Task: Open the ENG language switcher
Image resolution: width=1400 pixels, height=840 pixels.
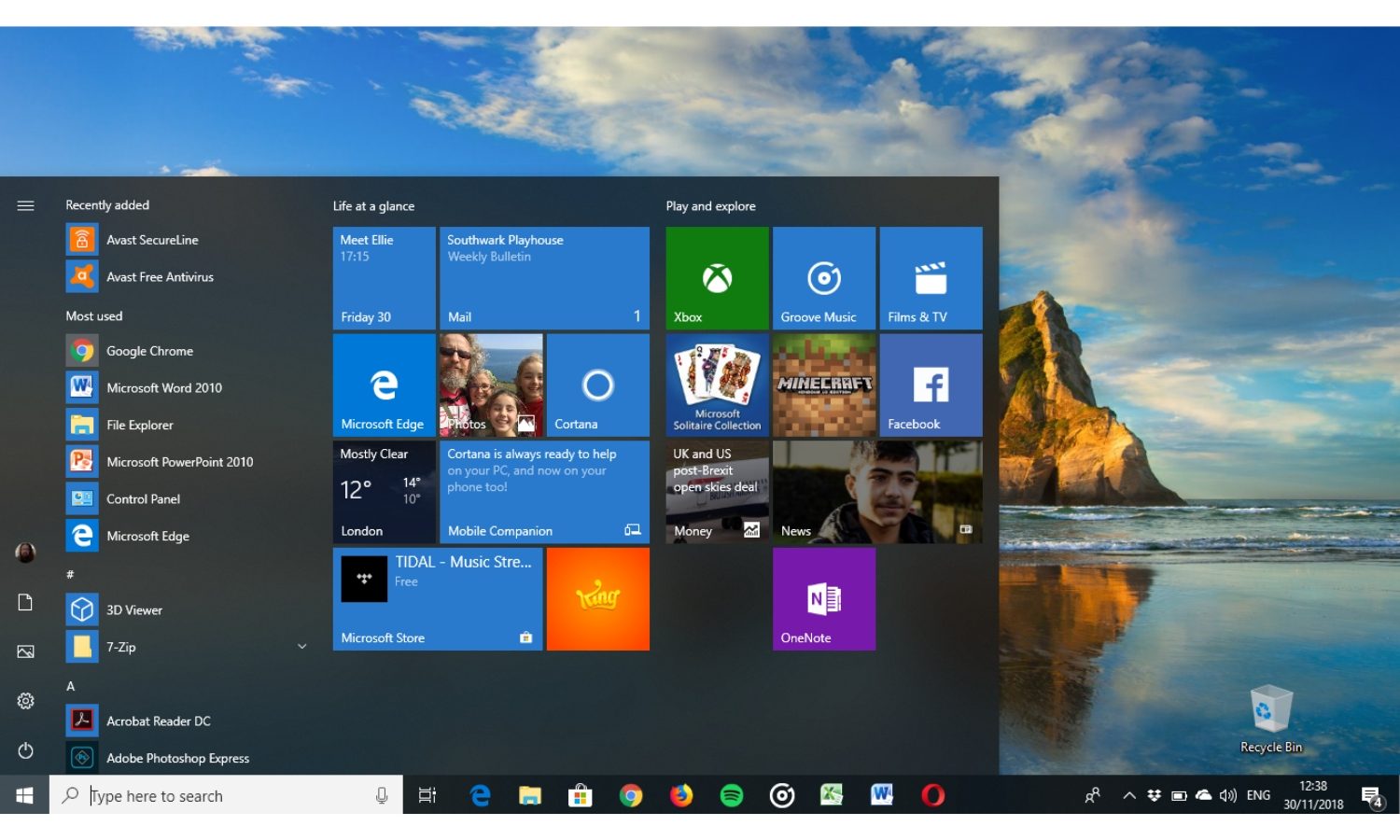Action: [x=1258, y=795]
